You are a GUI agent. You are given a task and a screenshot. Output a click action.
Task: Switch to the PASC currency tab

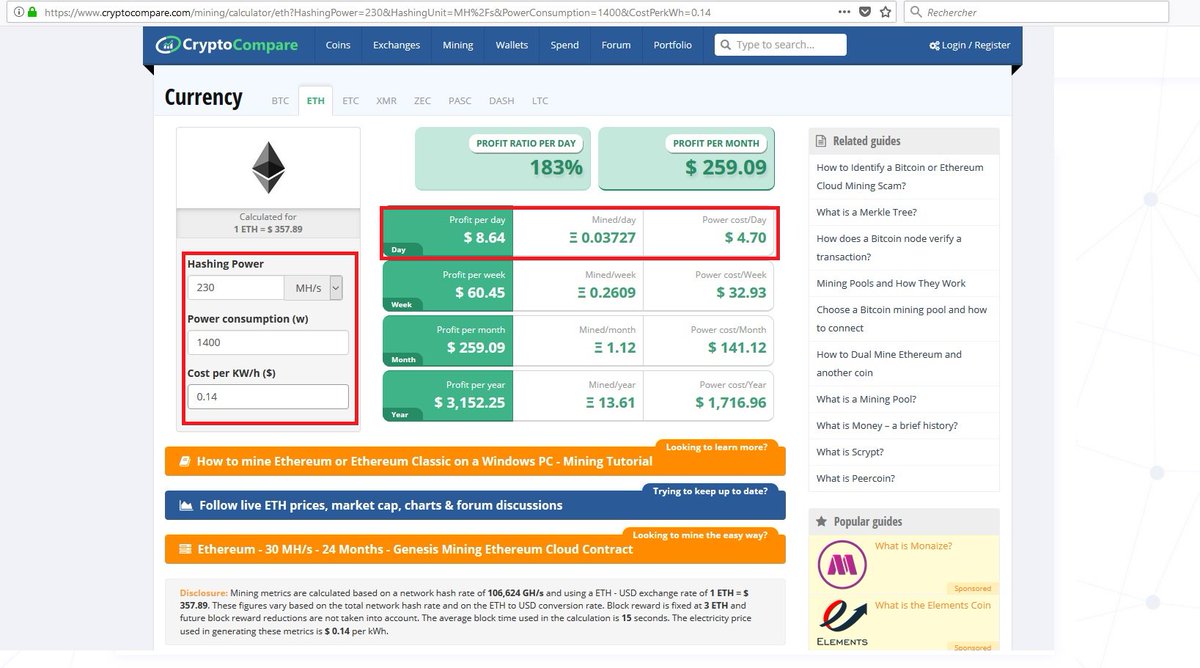(x=460, y=101)
